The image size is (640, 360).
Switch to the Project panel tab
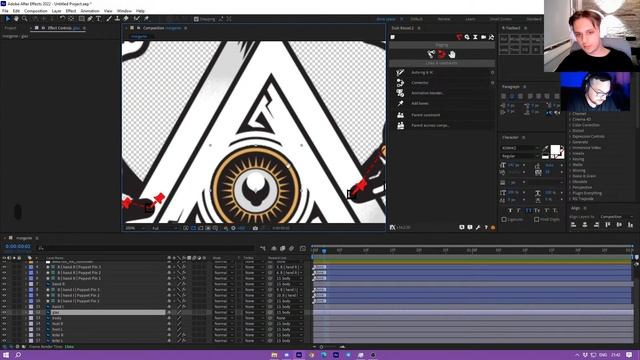pos(10,28)
